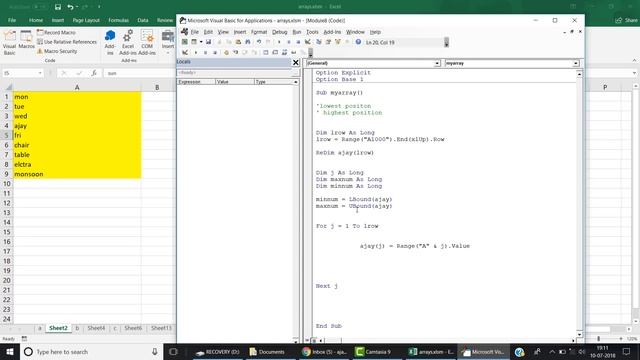The width and height of the screenshot is (640, 360).
Task: Toggle Design Mode on the standard VBA toolbar
Action: pyautogui.click(x=308, y=42)
